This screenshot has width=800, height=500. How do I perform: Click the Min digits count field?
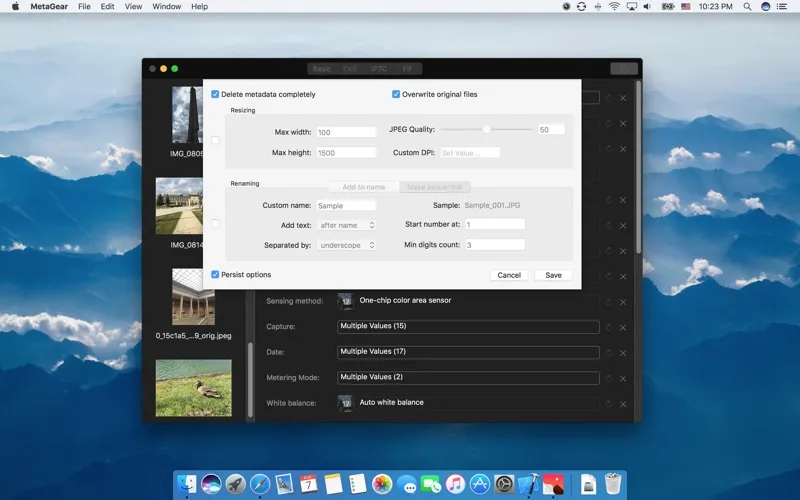coord(495,245)
